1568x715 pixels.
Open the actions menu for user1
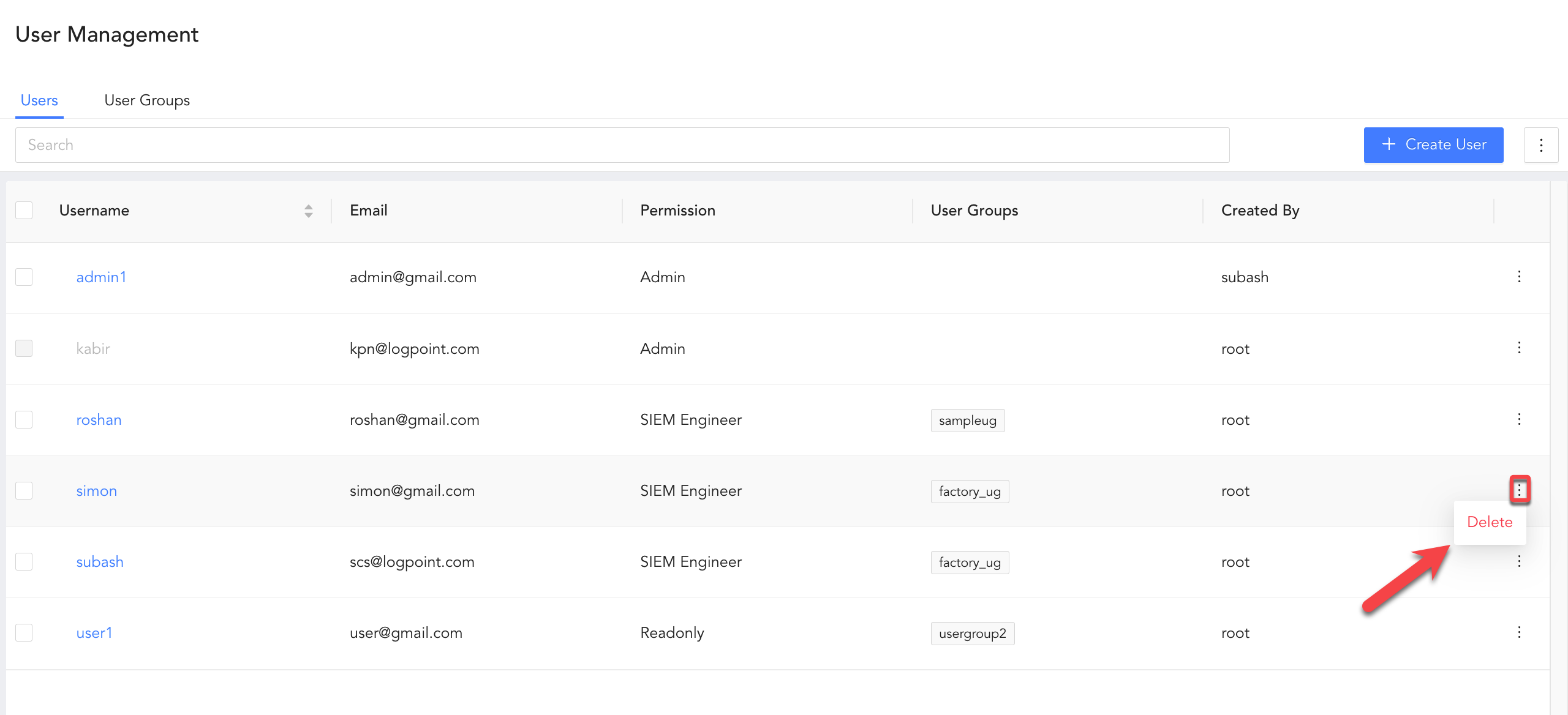click(x=1519, y=632)
